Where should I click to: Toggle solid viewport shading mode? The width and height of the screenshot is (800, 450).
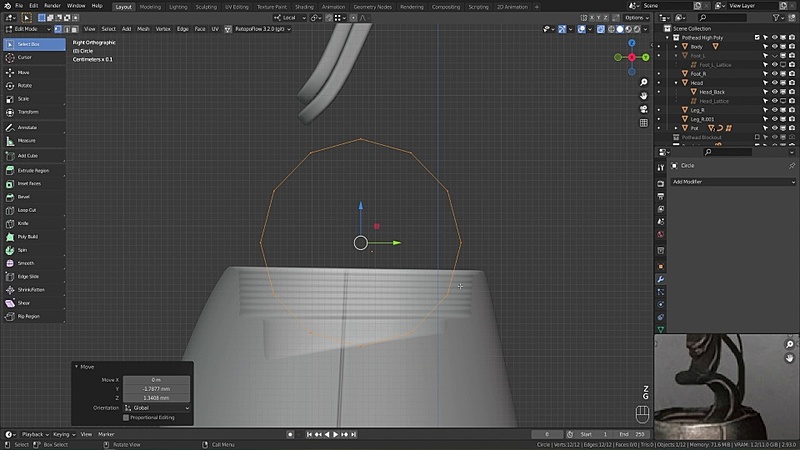pos(620,29)
